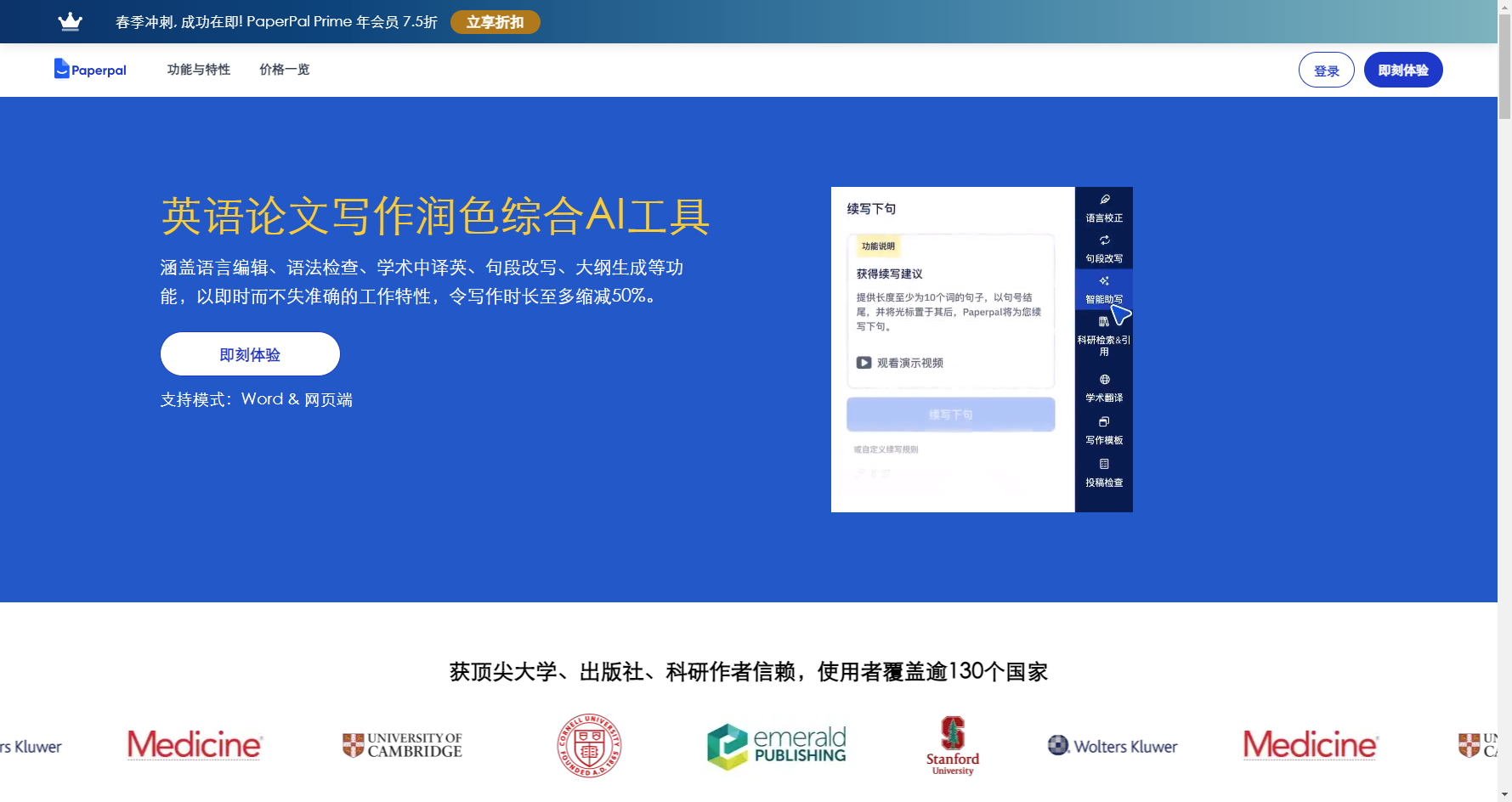Select the 语言校正 sidebar icon
This screenshot has width=1512, height=802.
[x=1104, y=207]
